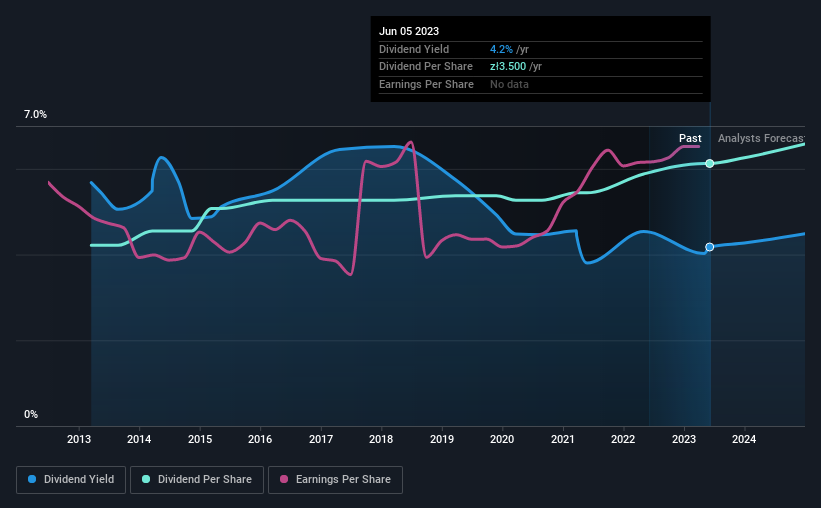821x508 pixels.
Task: Click the 2013 x-axis label
Action: [x=79, y=439]
